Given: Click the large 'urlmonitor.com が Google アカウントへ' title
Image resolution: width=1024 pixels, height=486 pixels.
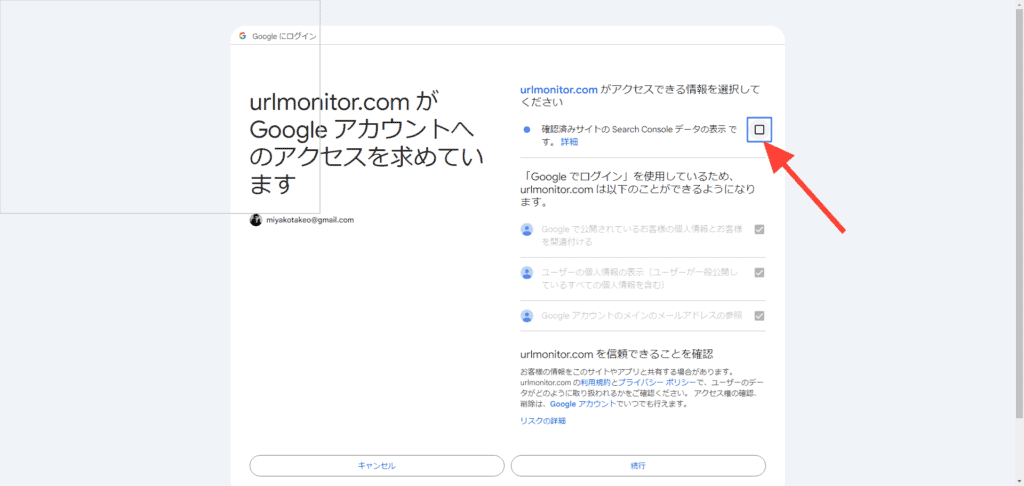Looking at the screenshot, I should [368, 143].
